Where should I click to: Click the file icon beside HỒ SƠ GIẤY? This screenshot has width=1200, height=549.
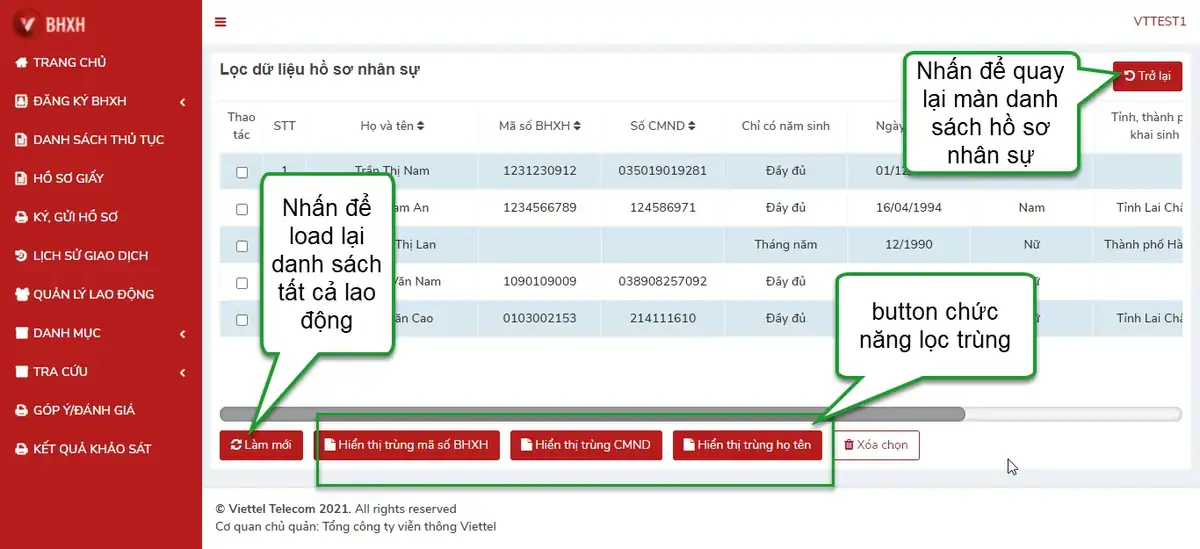(x=20, y=178)
